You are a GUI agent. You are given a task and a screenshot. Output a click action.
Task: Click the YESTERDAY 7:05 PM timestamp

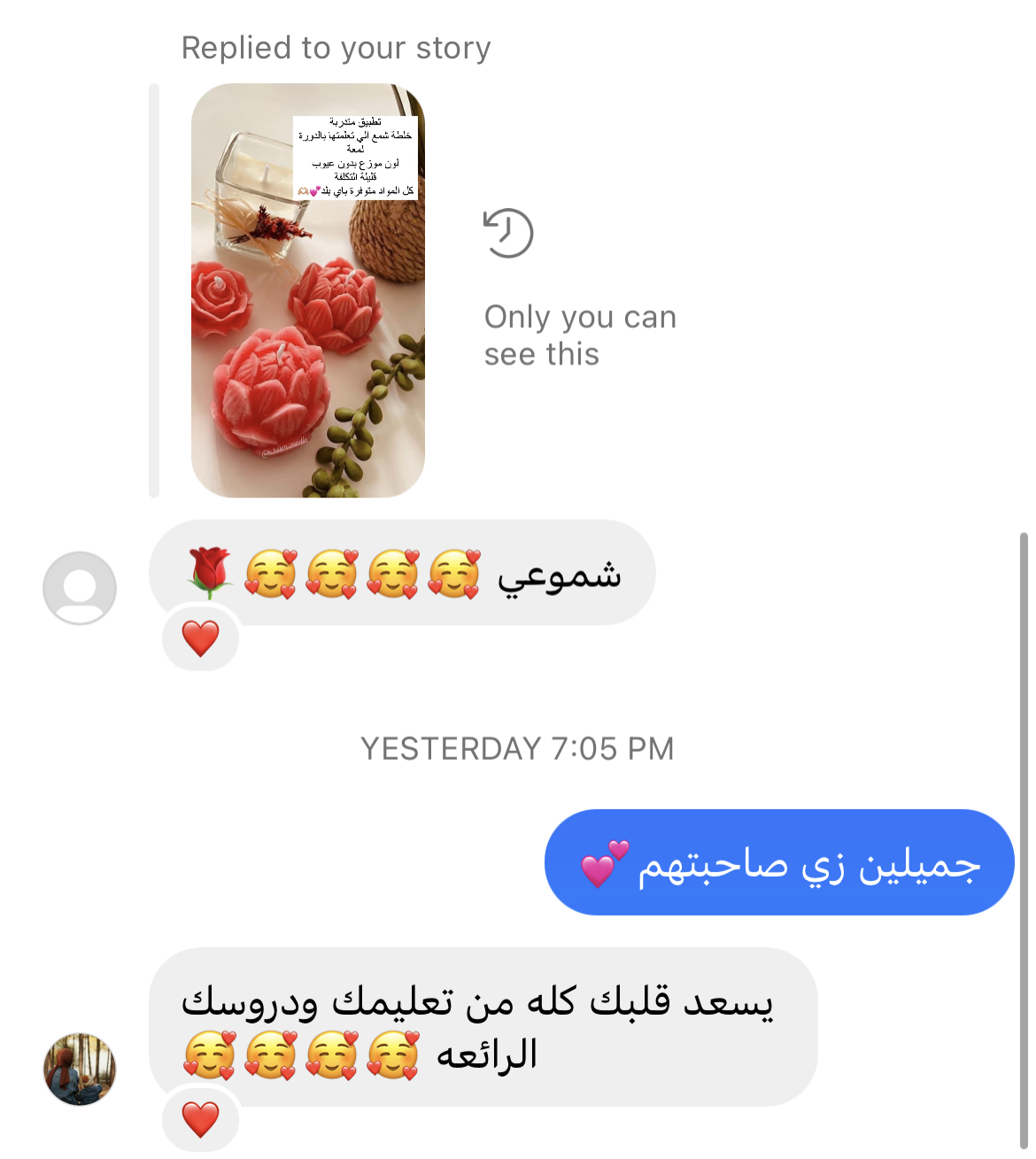517,749
